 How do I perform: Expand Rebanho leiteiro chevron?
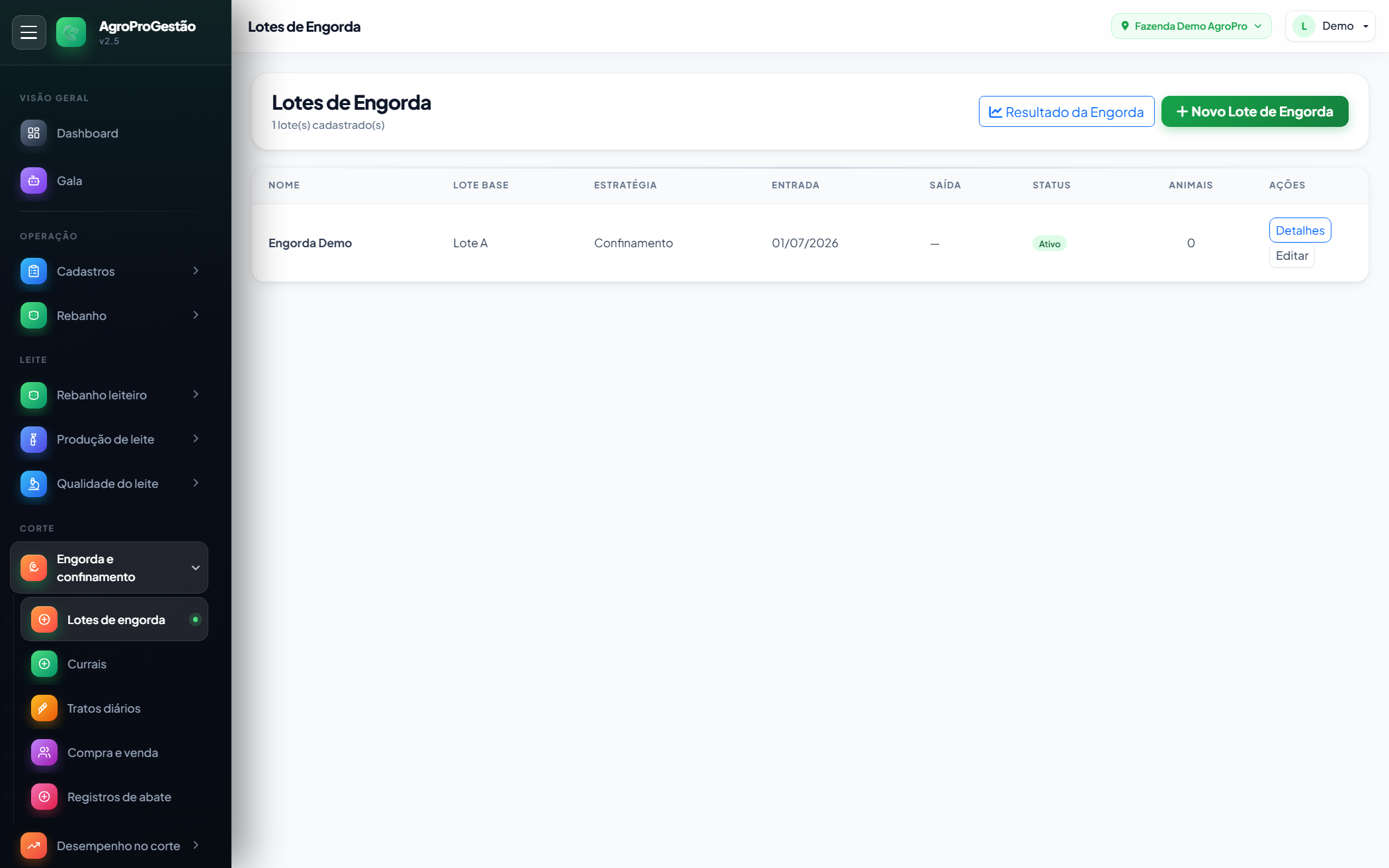click(x=196, y=394)
